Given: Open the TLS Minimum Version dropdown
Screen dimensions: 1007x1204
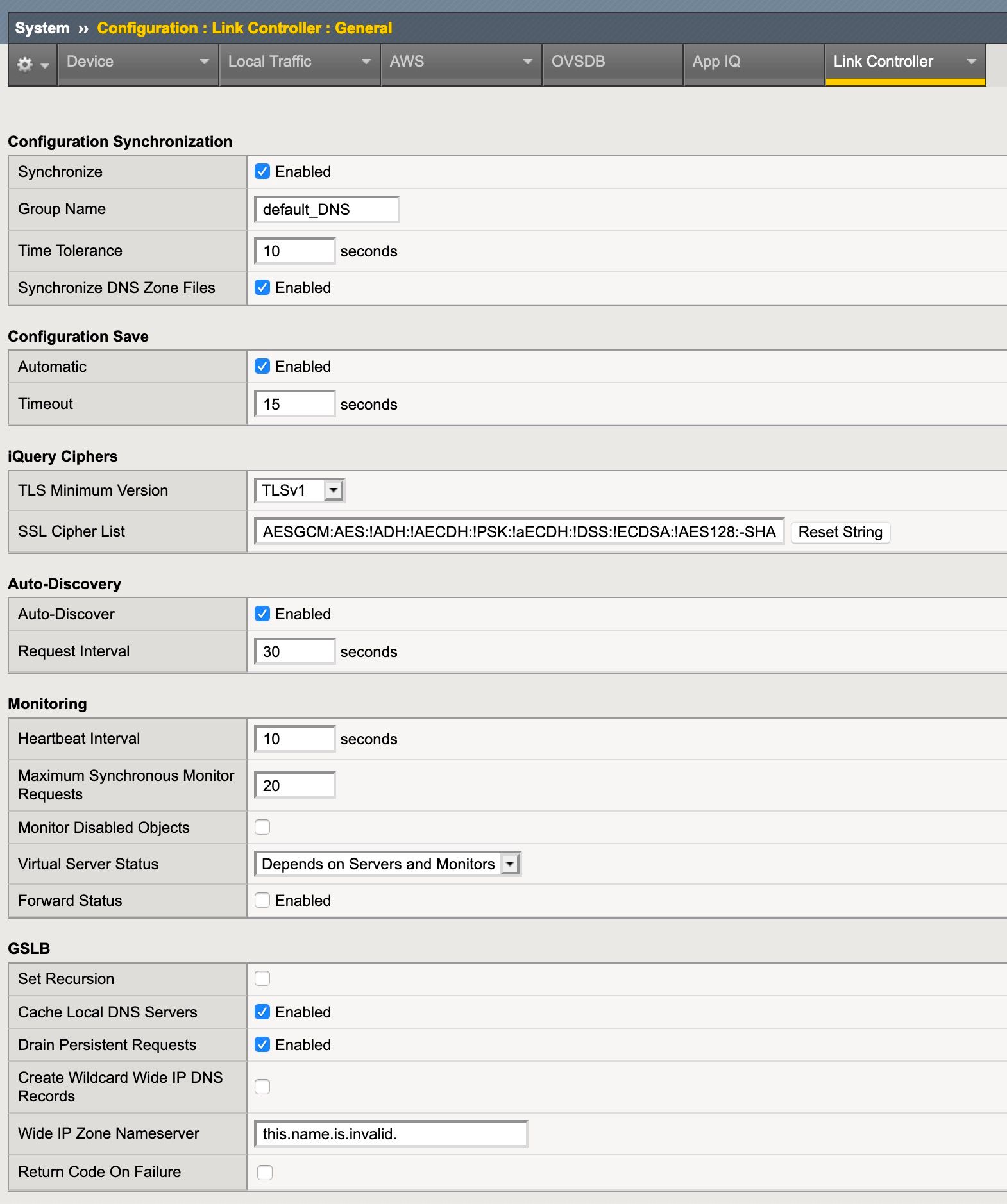Looking at the screenshot, I should [x=300, y=490].
